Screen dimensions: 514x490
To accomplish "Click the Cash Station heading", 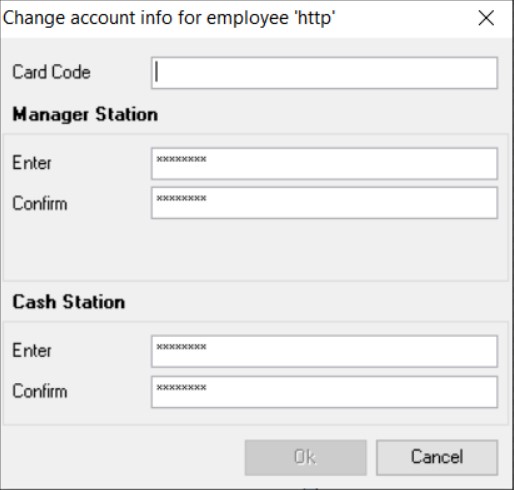I will pos(69,302).
